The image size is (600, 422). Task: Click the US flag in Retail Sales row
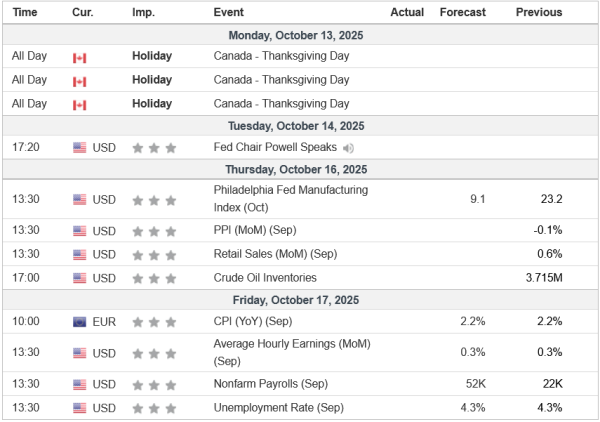(x=80, y=254)
